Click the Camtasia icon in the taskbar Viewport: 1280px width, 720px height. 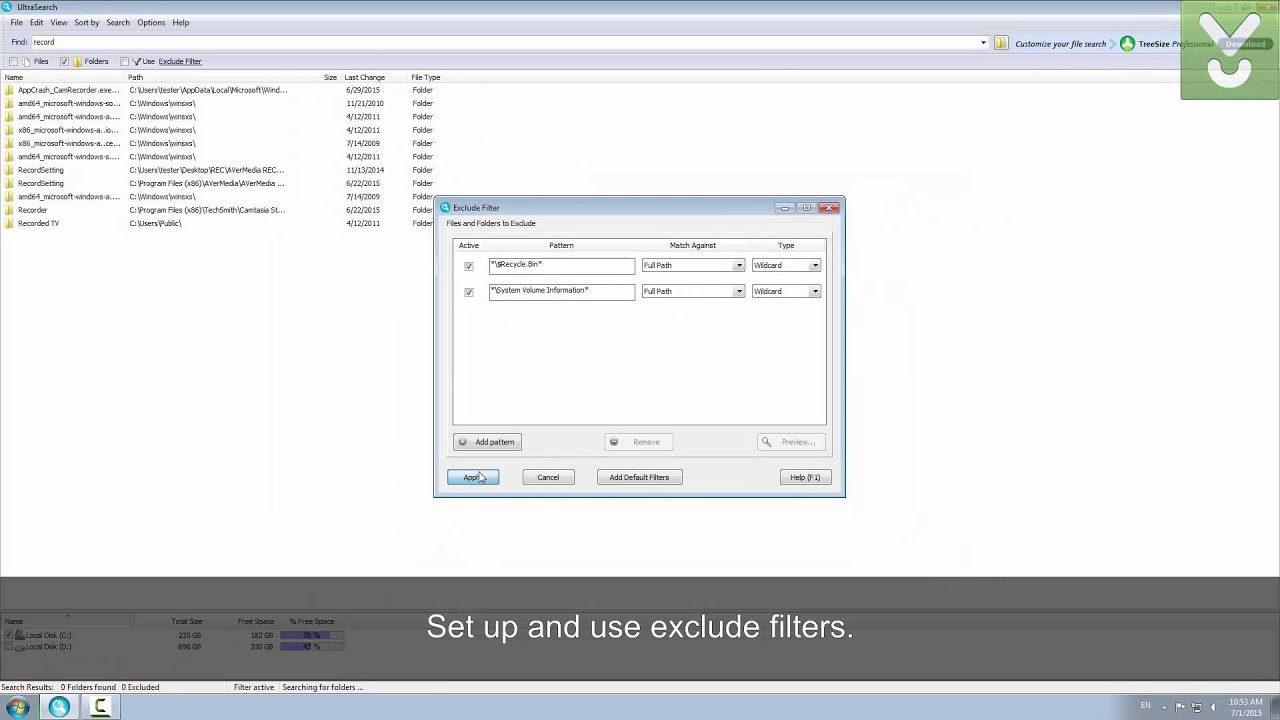[x=100, y=708]
